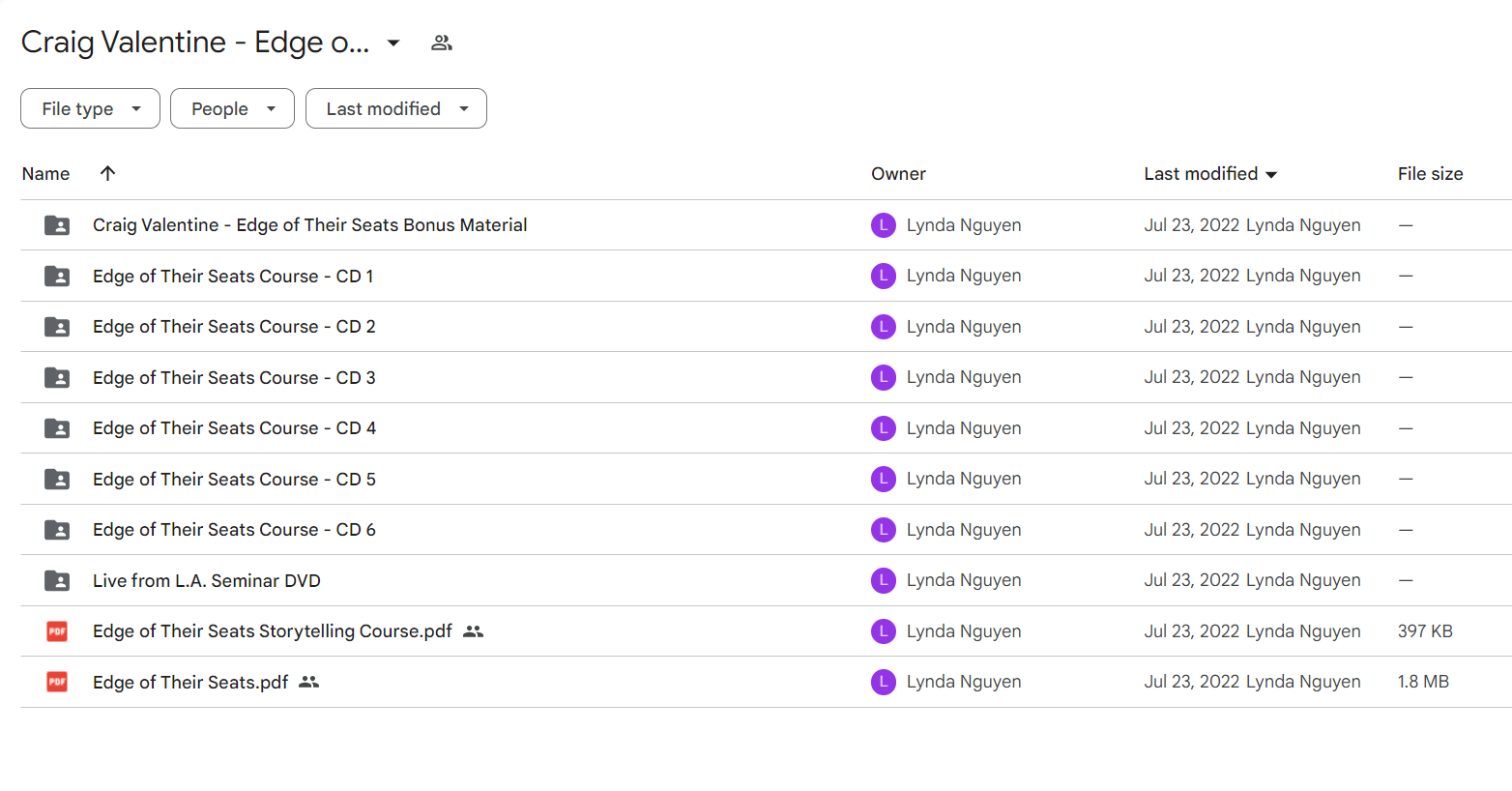Screen dimensions: 1512x791
Task: Sort by Name column header
Action: [45, 174]
